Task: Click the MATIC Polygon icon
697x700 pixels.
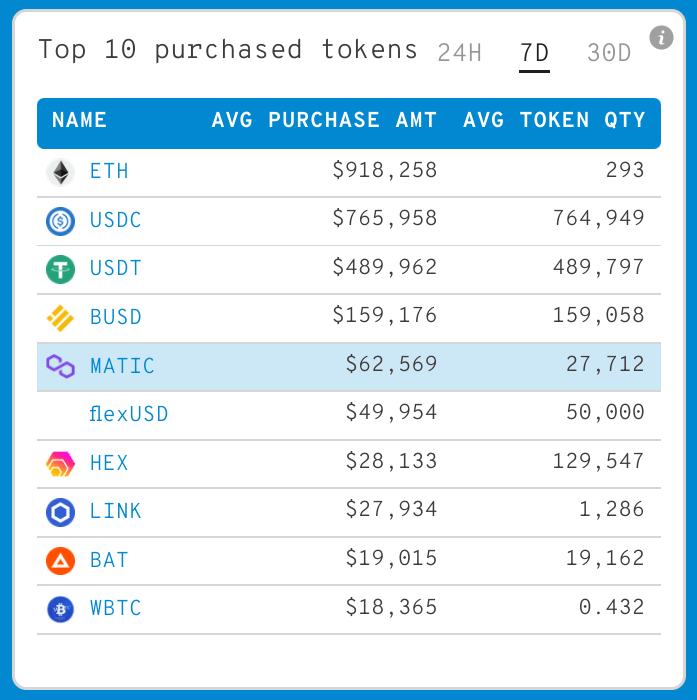Action: (x=61, y=366)
